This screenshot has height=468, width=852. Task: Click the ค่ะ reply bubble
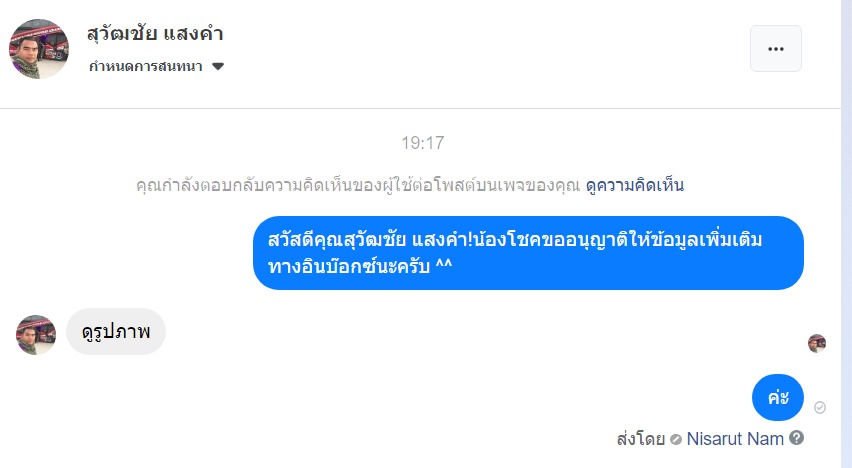click(778, 398)
